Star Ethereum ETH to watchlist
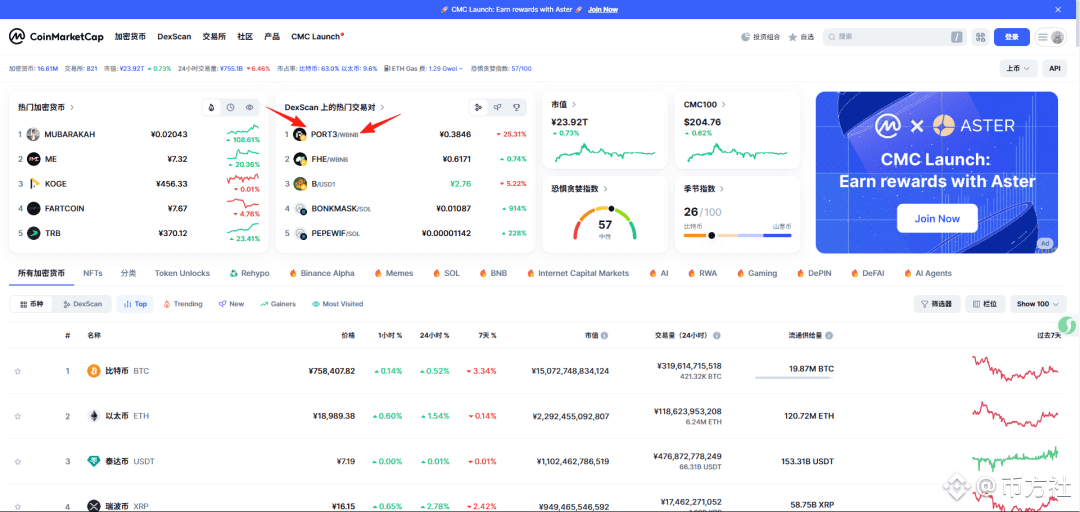The width and height of the screenshot is (1080, 512). (x=18, y=417)
